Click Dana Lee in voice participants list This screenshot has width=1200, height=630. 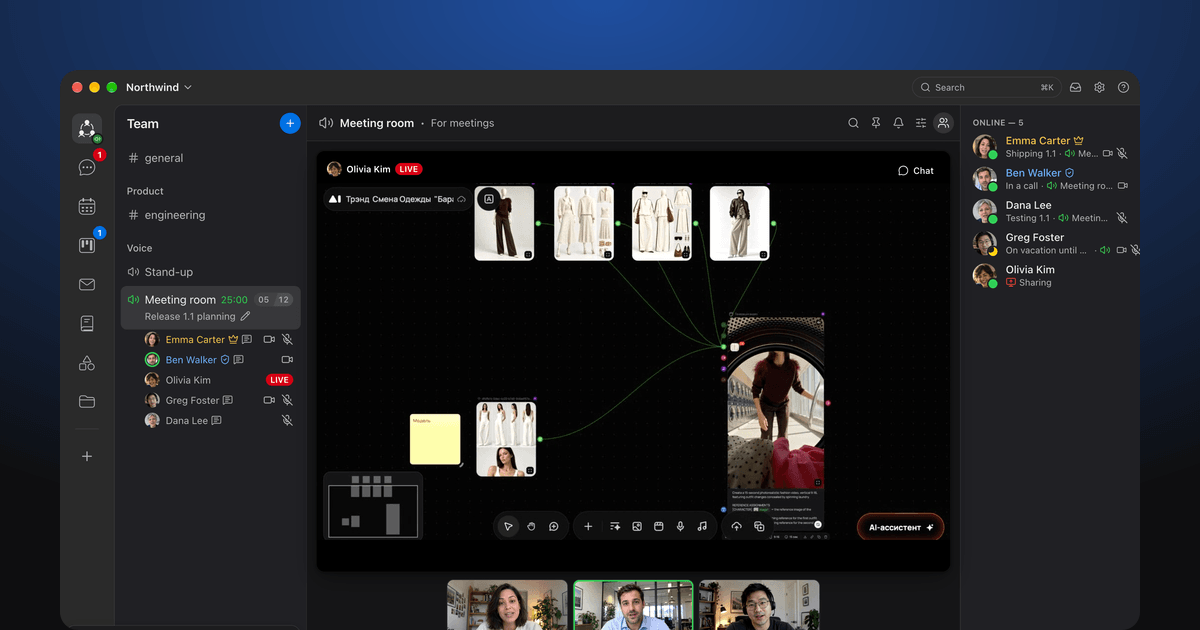pos(187,421)
